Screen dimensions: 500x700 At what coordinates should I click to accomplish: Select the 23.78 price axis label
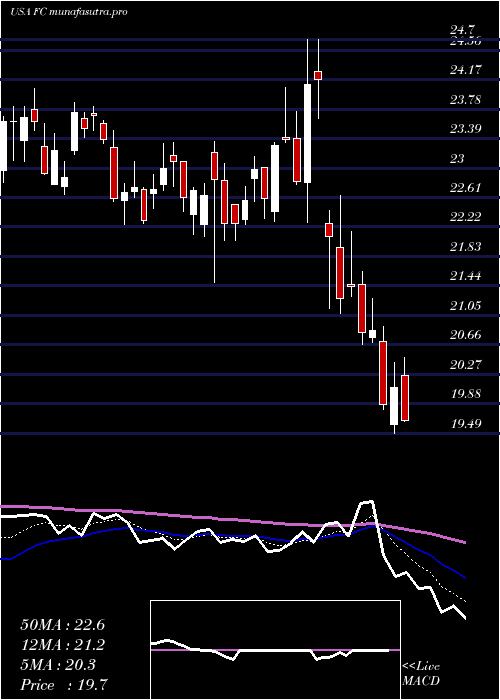tap(466, 99)
